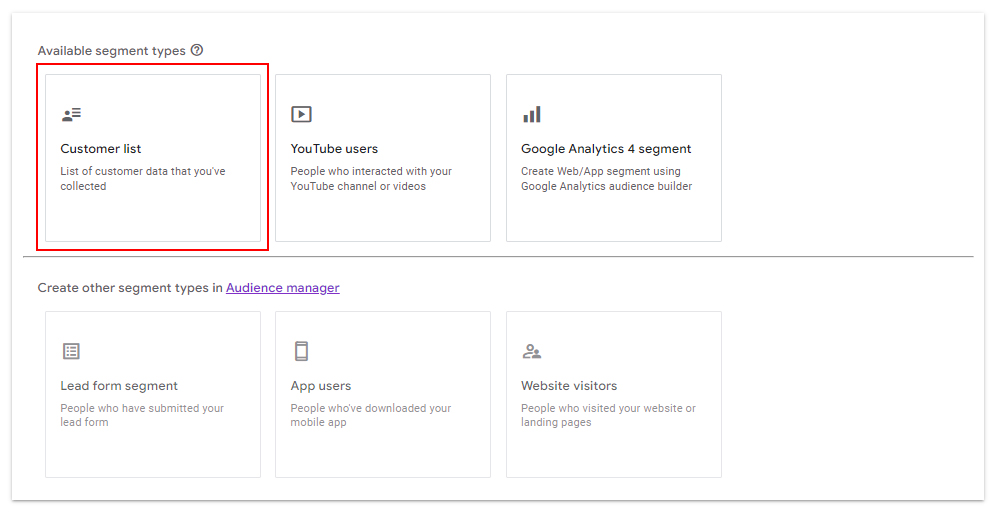Click the Website visitors people icon
The width and height of the screenshot is (1006, 525).
[x=532, y=351]
